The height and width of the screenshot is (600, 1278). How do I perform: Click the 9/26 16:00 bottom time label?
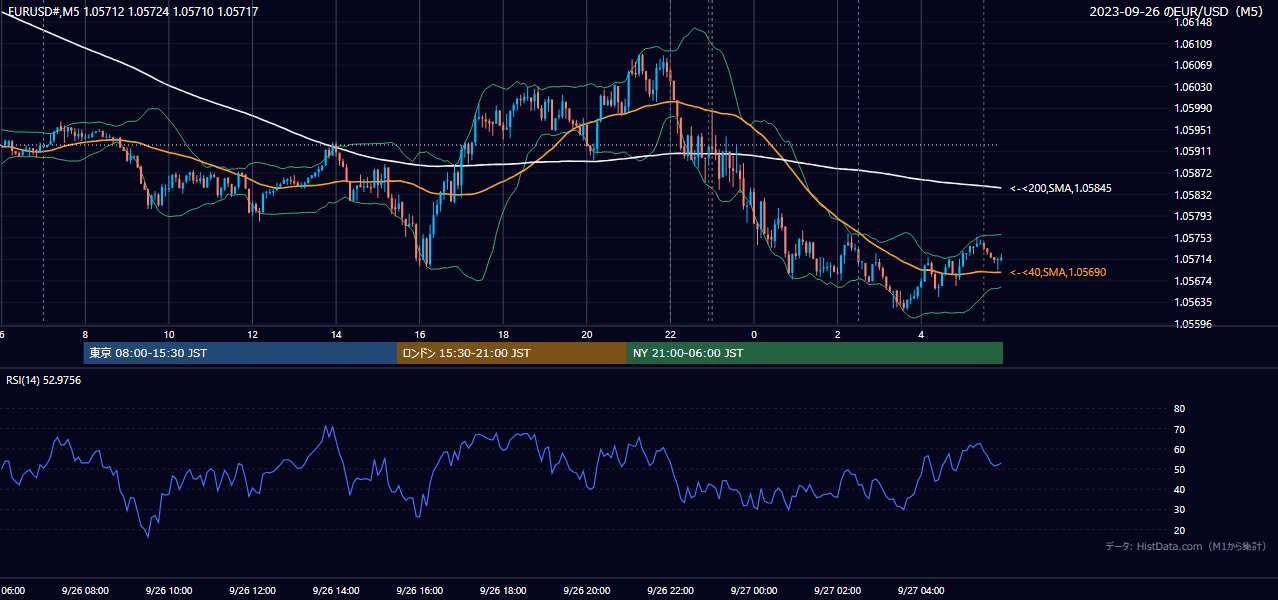pos(419,590)
